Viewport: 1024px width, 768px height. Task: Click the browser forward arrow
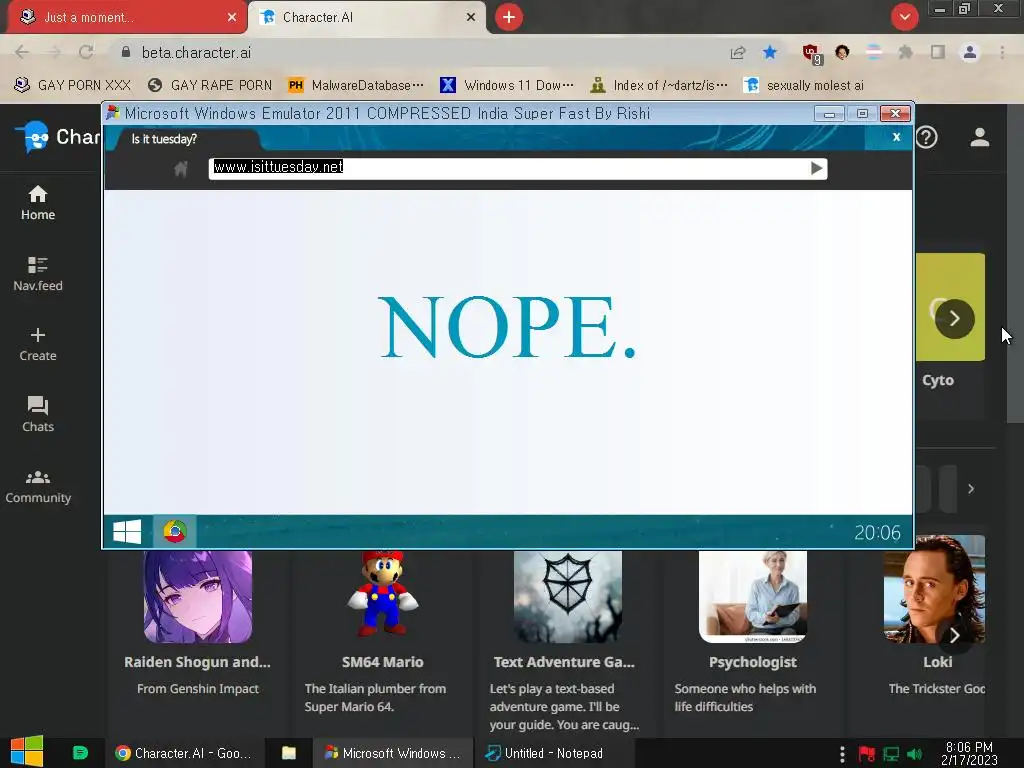click(54, 52)
